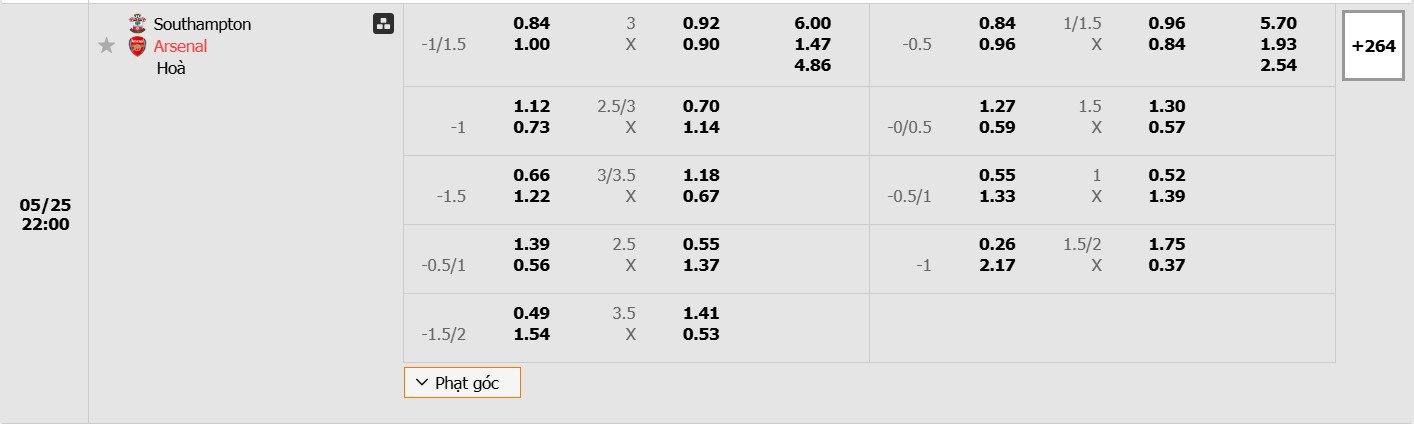
Task: Click the 05/25 22:00 match time
Action: [45, 214]
